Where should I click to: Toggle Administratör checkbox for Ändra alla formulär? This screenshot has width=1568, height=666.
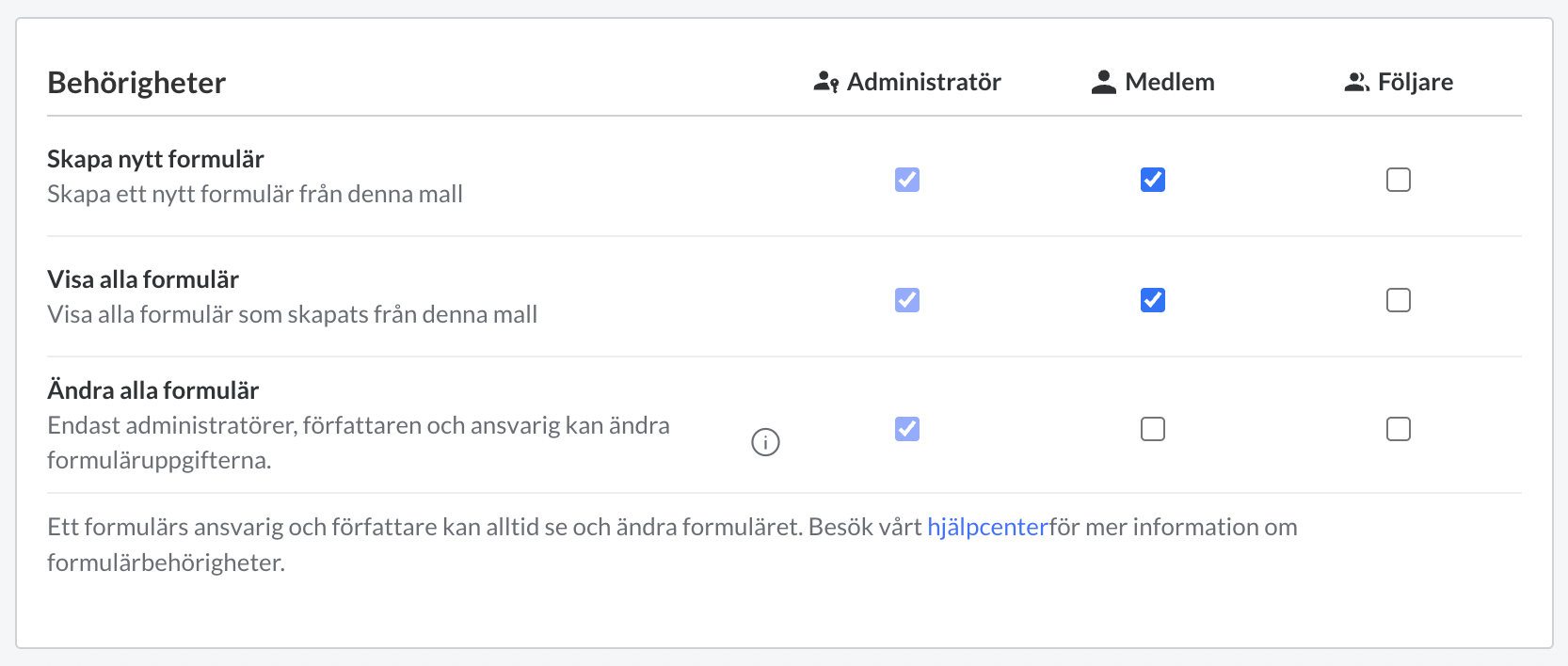click(907, 429)
